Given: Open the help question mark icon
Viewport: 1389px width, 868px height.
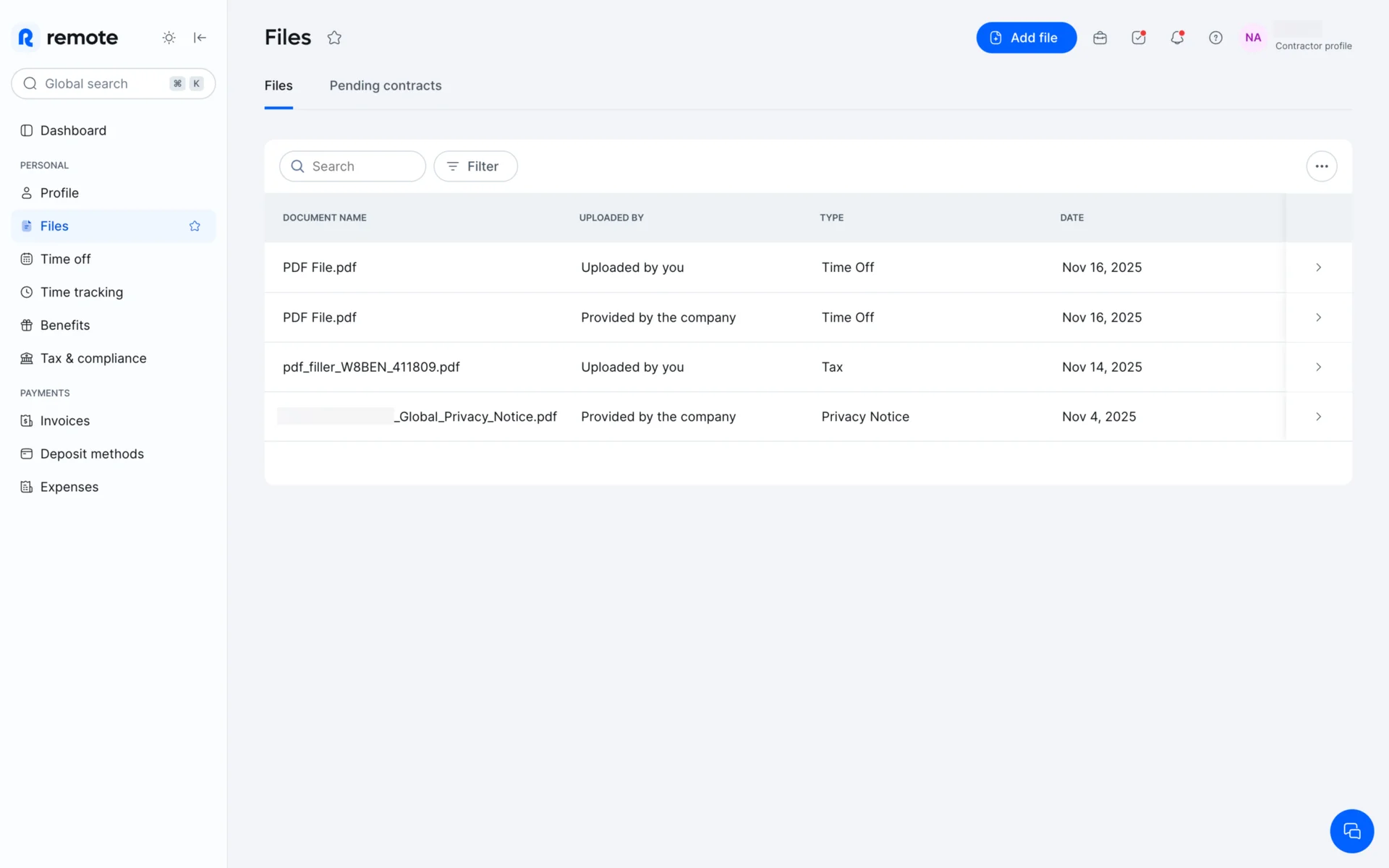Looking at the screenshot, I should [x=1215, y=38].
